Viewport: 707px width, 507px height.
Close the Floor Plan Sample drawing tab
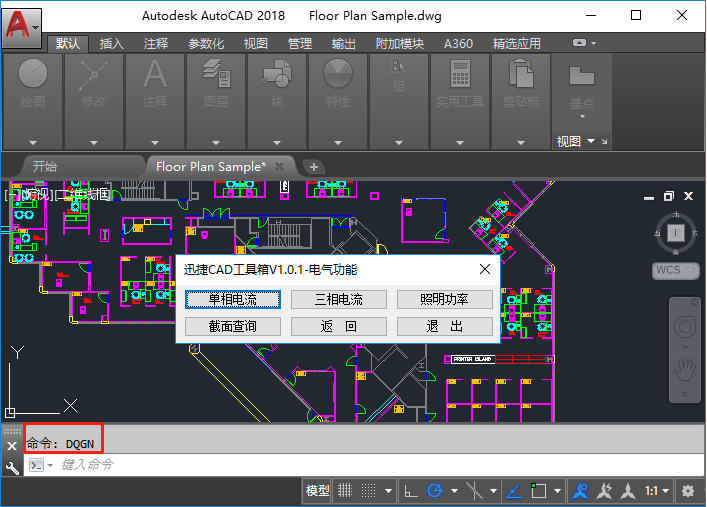tap(279, 166)
